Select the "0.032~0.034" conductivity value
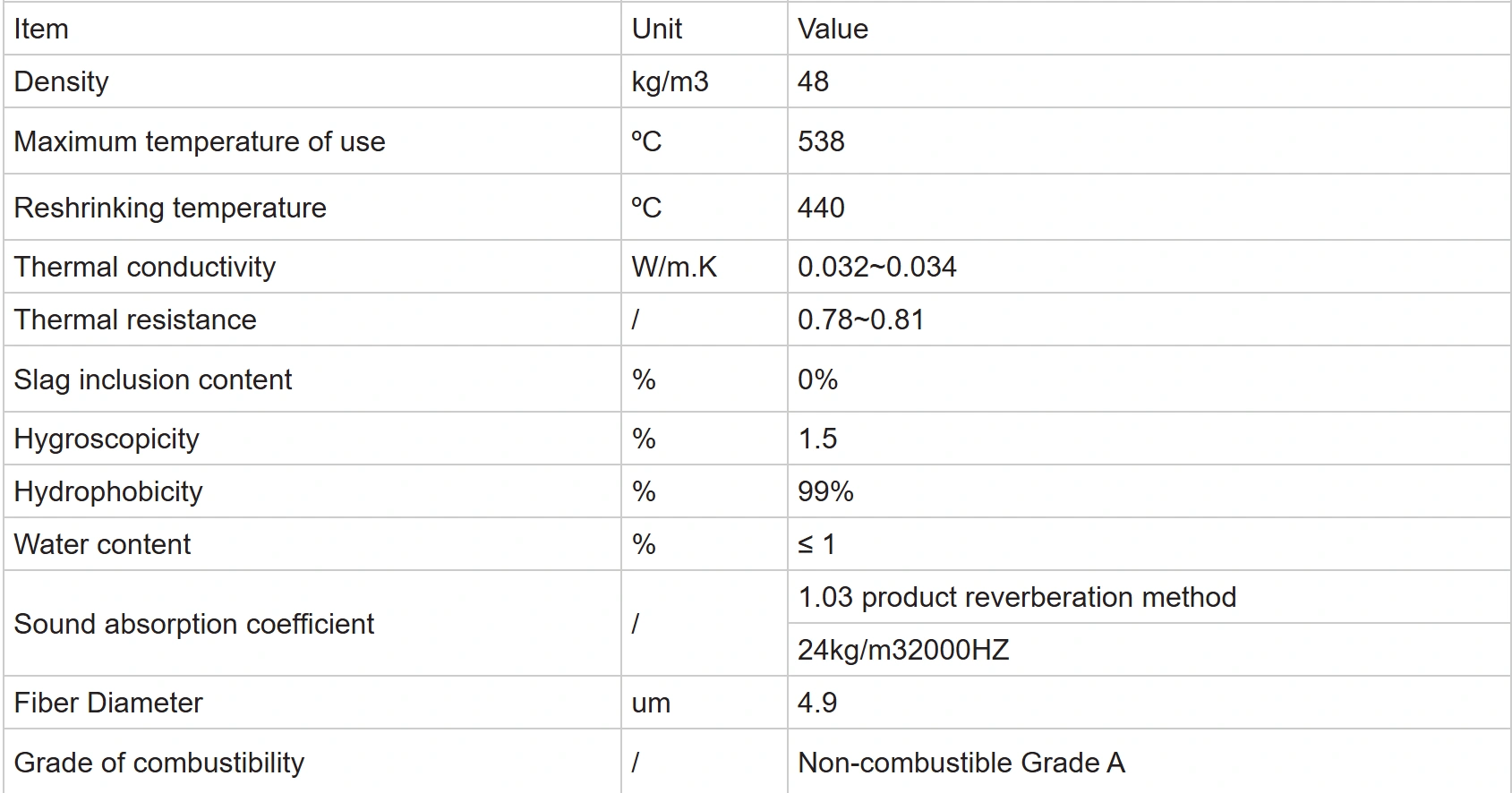Screen dimensions: 1512x793 [876, 267]
